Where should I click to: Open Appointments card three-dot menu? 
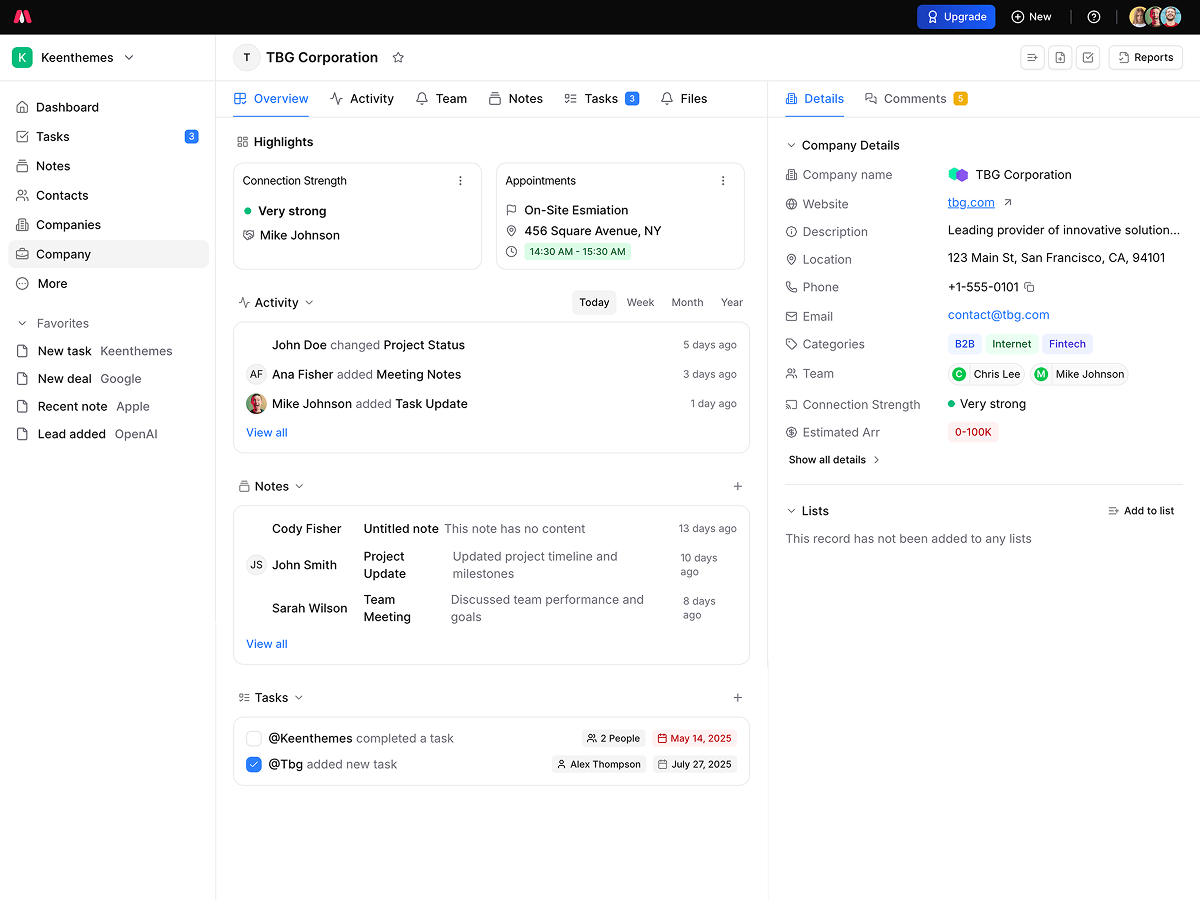[723, 181]
